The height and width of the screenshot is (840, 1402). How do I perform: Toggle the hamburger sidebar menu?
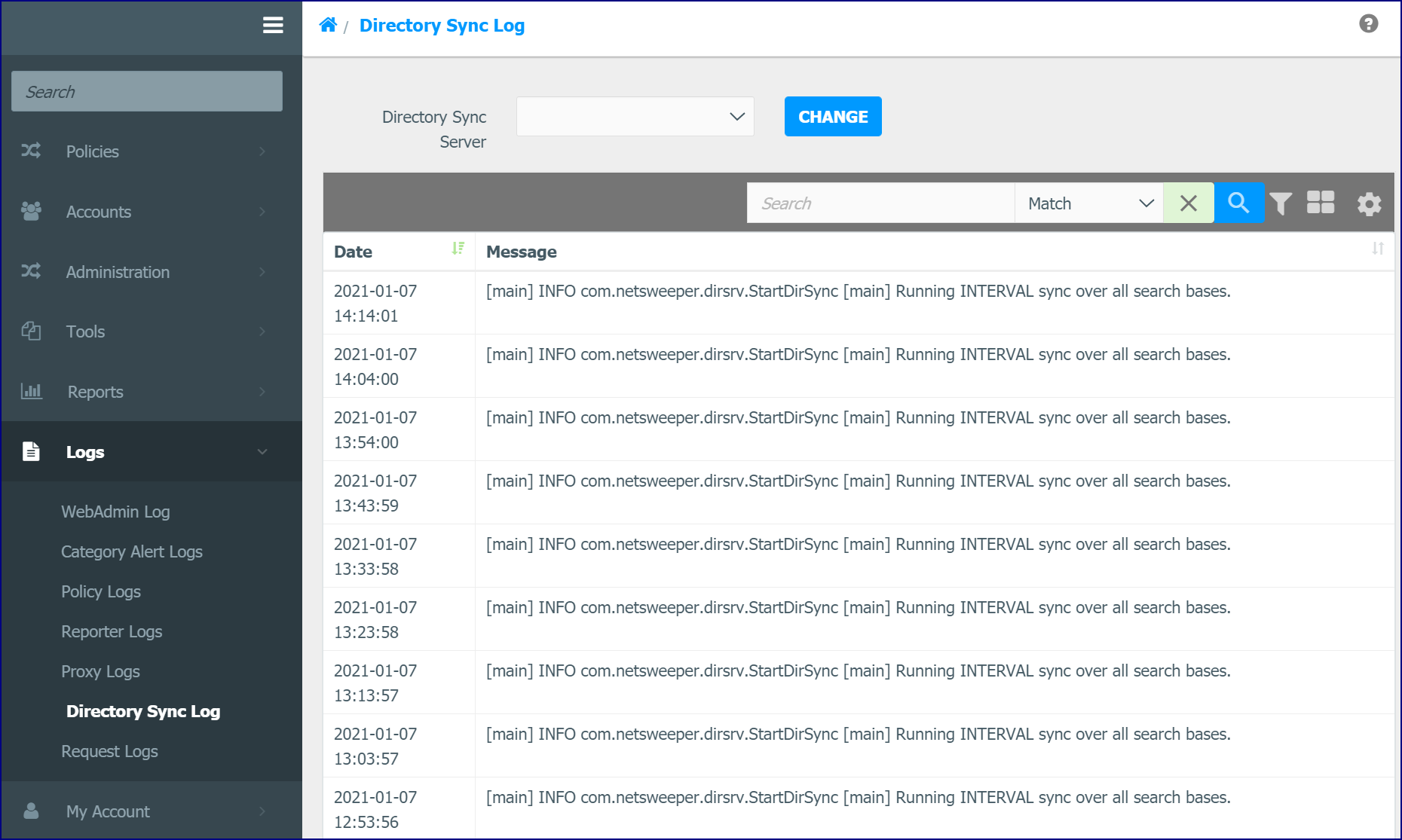click(x=273, y=26)
